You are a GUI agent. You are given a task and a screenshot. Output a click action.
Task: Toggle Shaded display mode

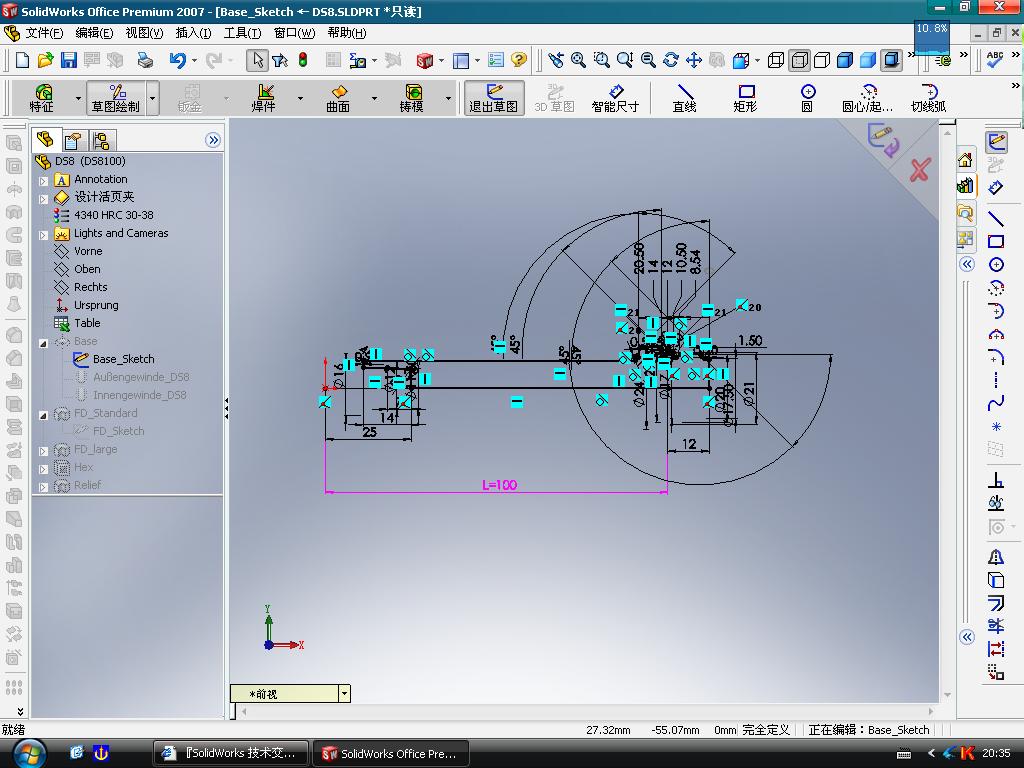tap(868, 60)
